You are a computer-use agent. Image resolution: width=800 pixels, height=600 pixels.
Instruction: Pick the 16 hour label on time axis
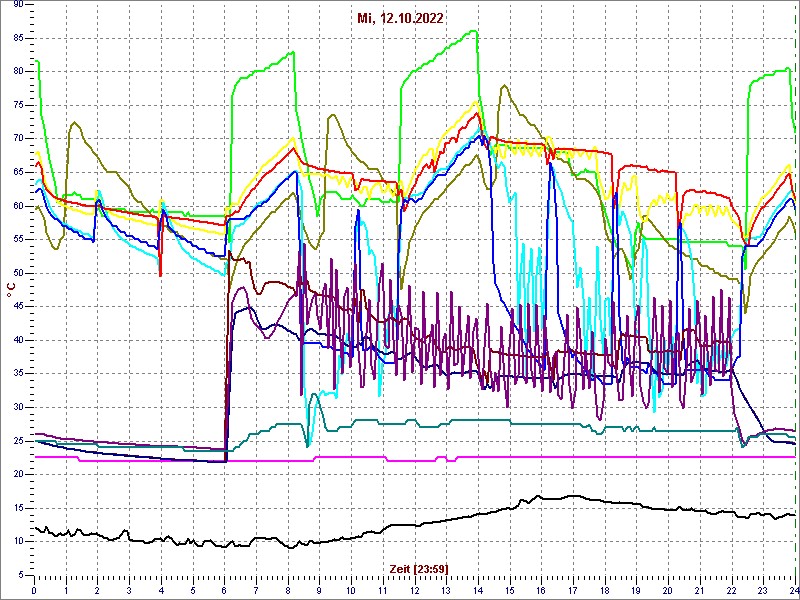(541, 591)
